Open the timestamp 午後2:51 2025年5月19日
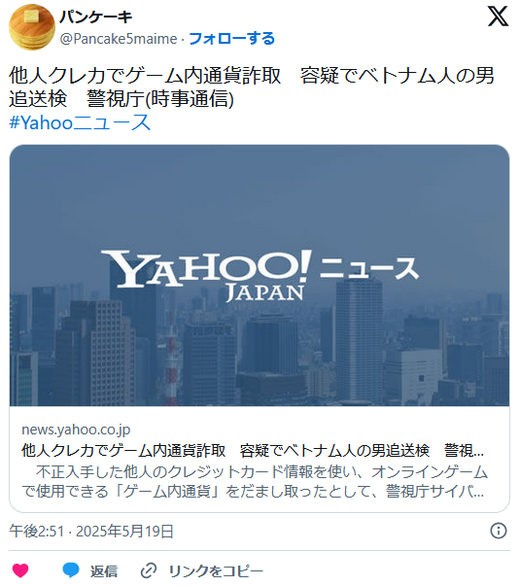Viewport: 520px width, 586px height. coord(91,531)
